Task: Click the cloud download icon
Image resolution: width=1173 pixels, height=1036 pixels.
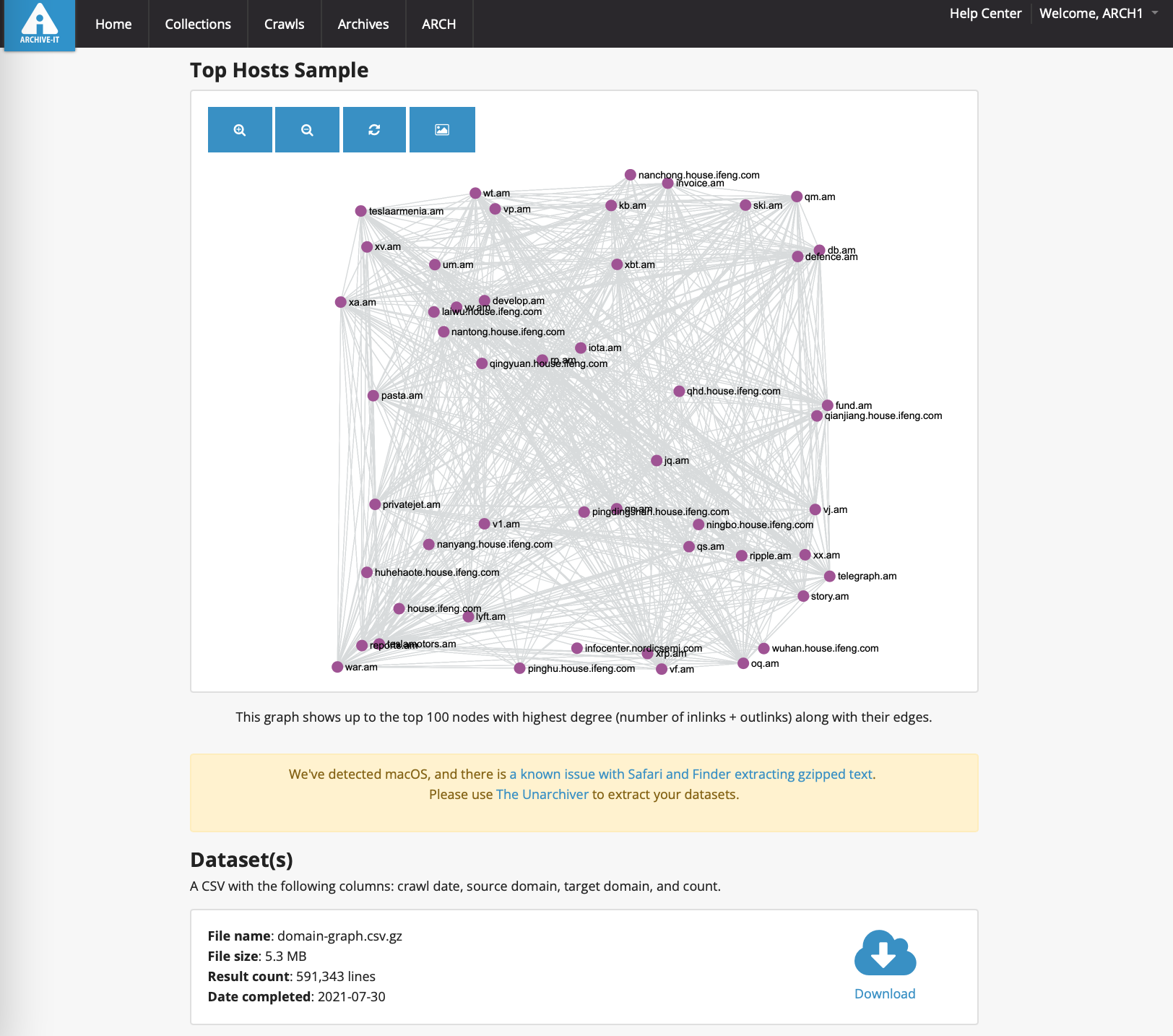Action: [x=885, y=954]
